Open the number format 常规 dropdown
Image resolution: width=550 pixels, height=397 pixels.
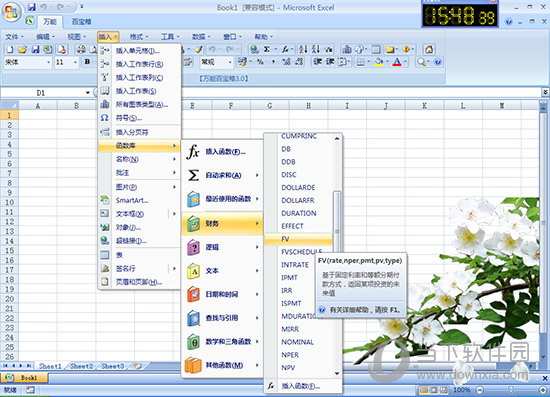(x=230, y=62)
